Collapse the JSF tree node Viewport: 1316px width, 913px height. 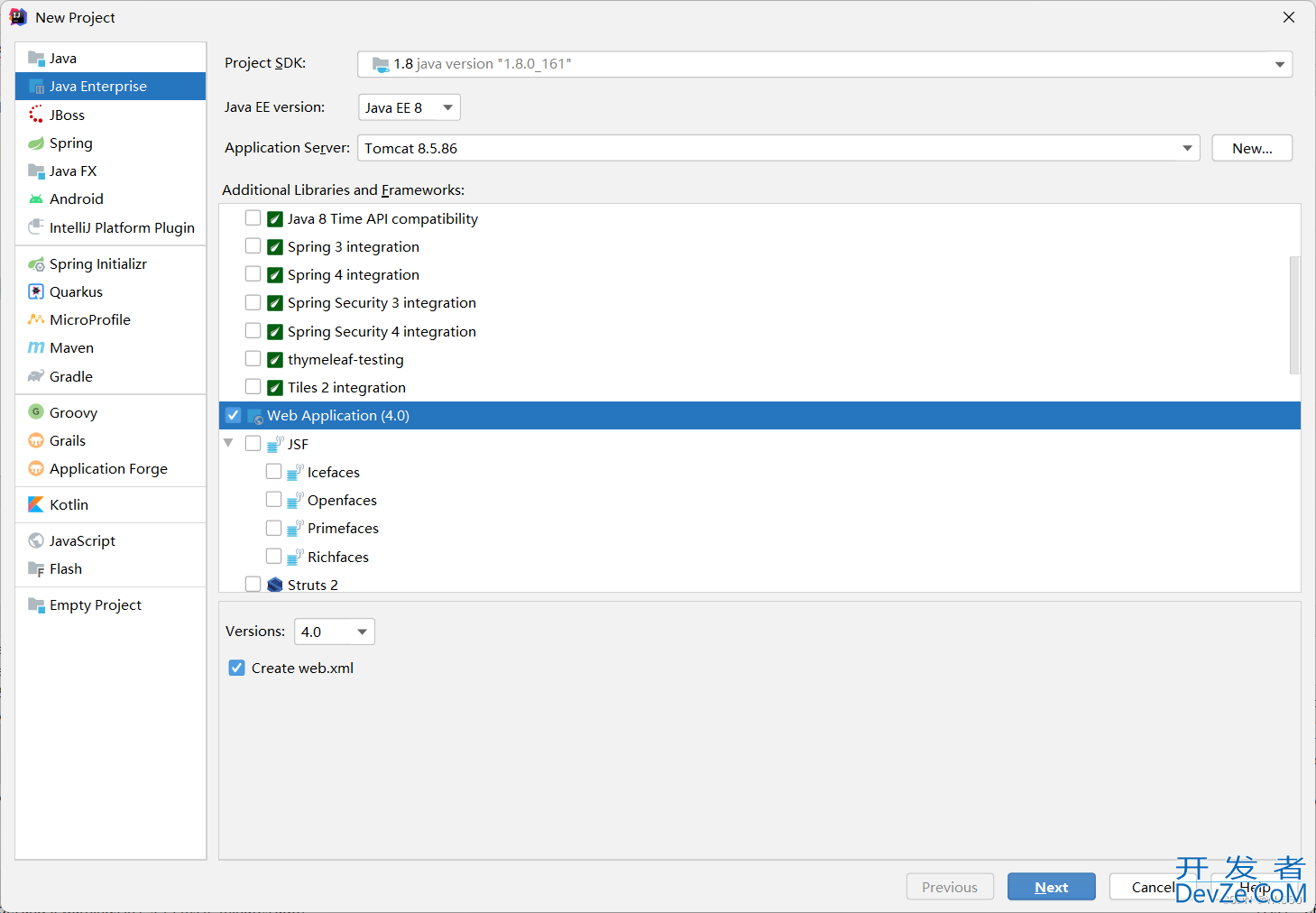pos(229,443)
